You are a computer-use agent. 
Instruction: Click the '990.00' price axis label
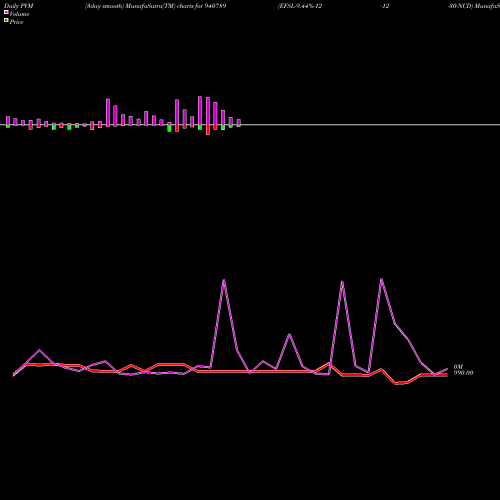pos(463,373)
